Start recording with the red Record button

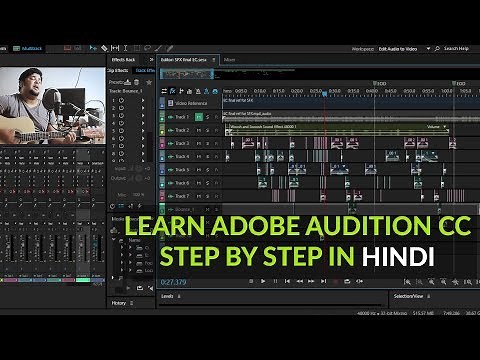point(336,281)
